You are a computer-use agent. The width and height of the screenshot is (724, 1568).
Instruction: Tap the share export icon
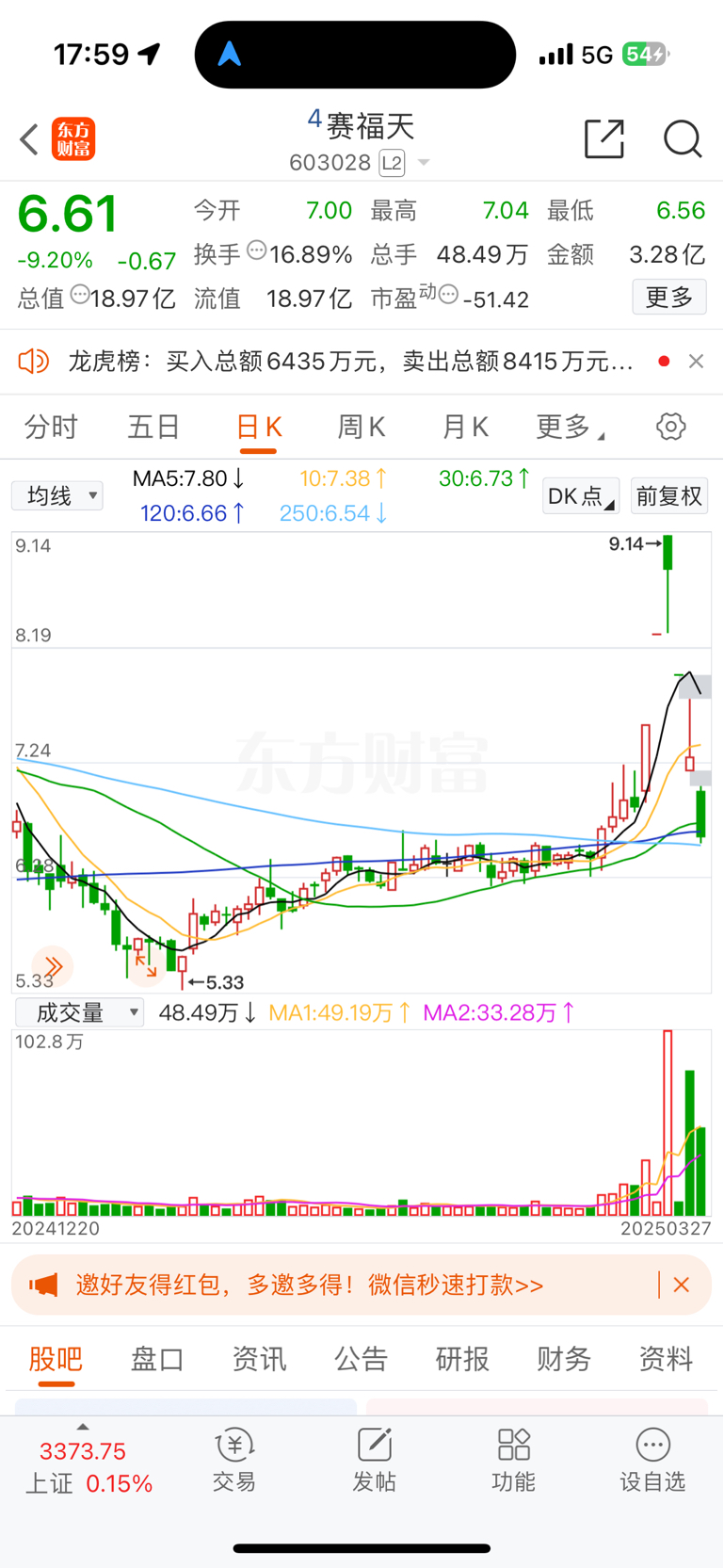tap(604, 139)
